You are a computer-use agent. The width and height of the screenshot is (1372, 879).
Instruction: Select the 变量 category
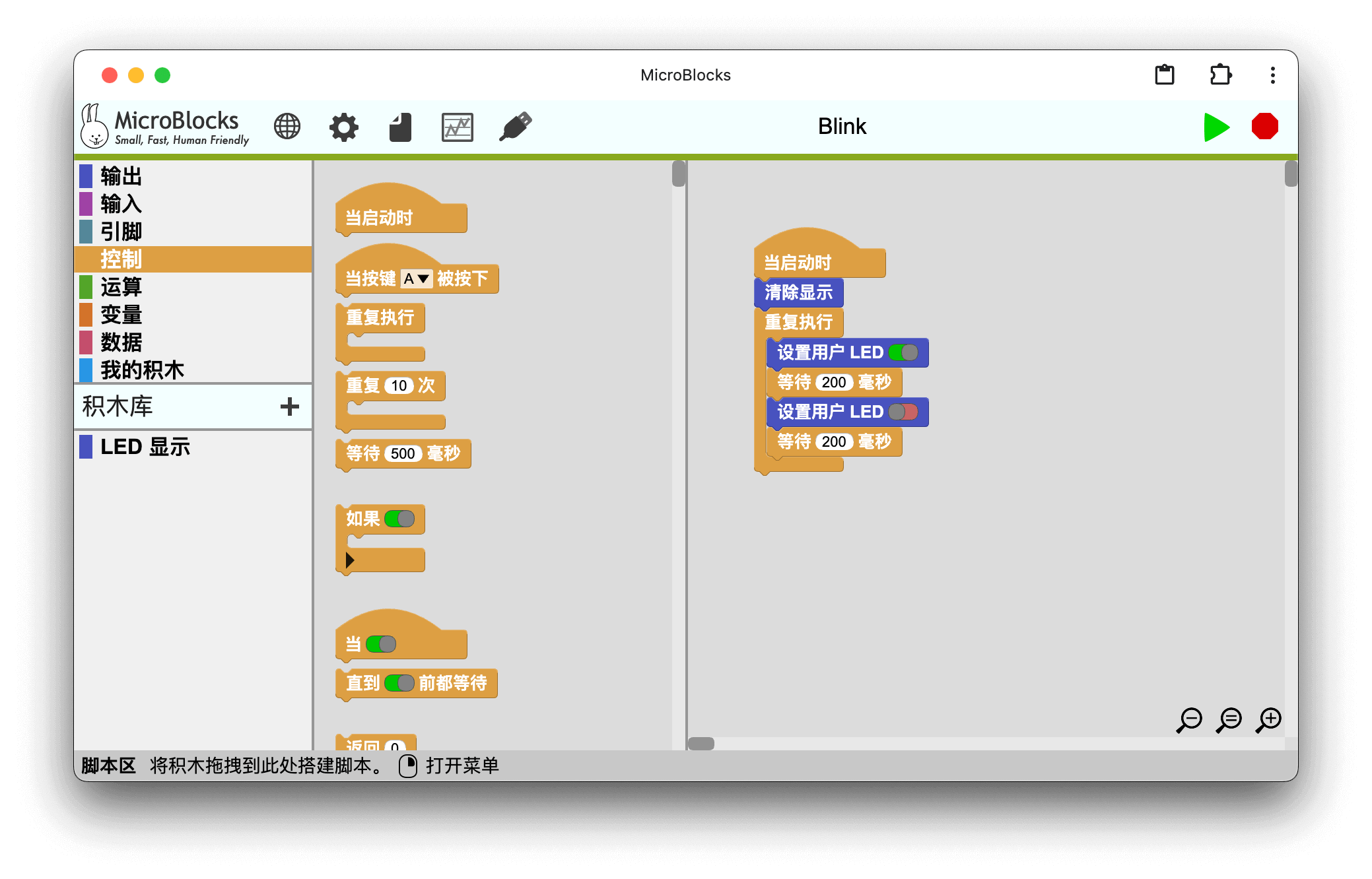click(121, 315)
